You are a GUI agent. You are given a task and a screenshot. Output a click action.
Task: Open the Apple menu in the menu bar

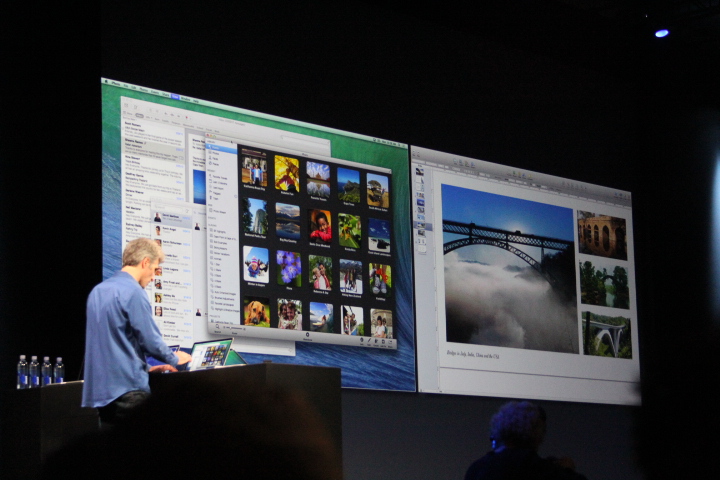point(106,82)
